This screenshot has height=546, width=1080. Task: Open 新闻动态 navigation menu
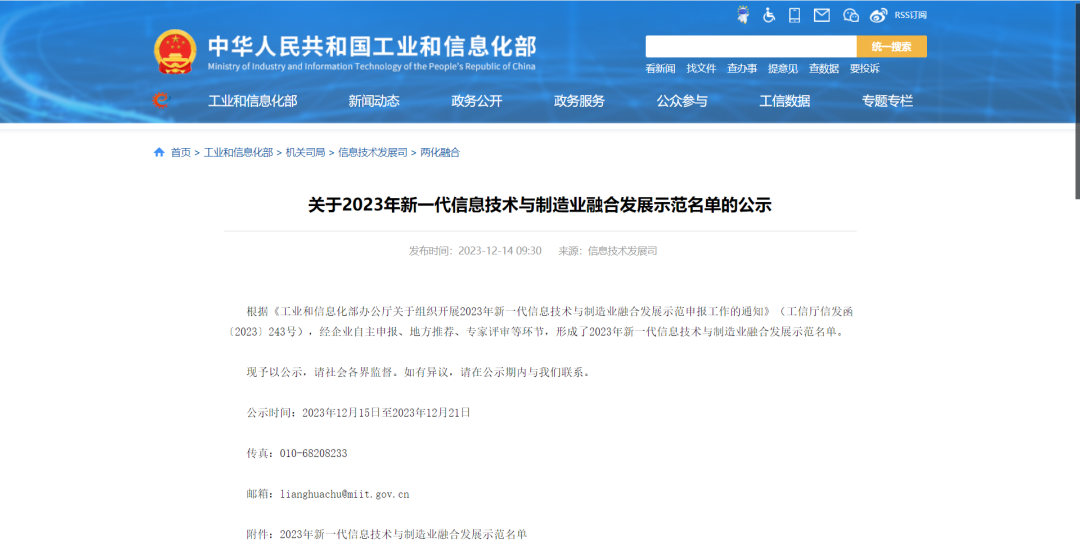pyautogui.click(x=373, y=101)
